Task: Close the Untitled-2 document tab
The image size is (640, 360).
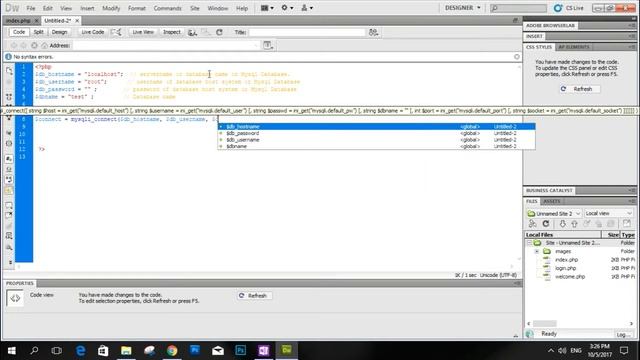Action: click(77, 20)
